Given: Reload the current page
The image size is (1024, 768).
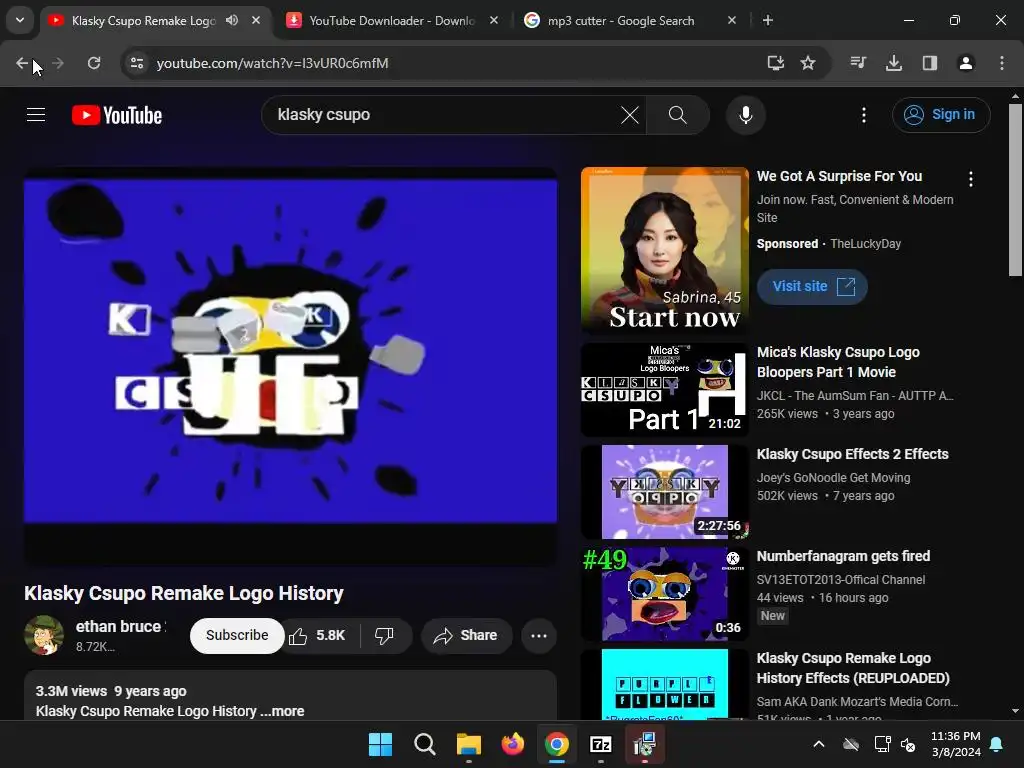Looking at the screenshot, I should click(x=94, y=63).
